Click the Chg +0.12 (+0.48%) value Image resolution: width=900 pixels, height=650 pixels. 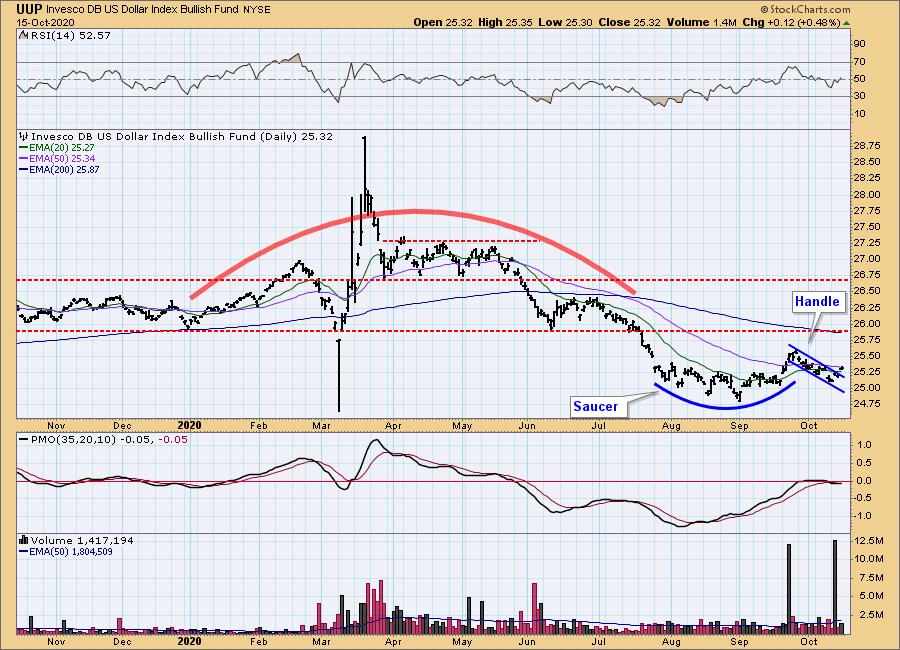[x=792, y=22]
